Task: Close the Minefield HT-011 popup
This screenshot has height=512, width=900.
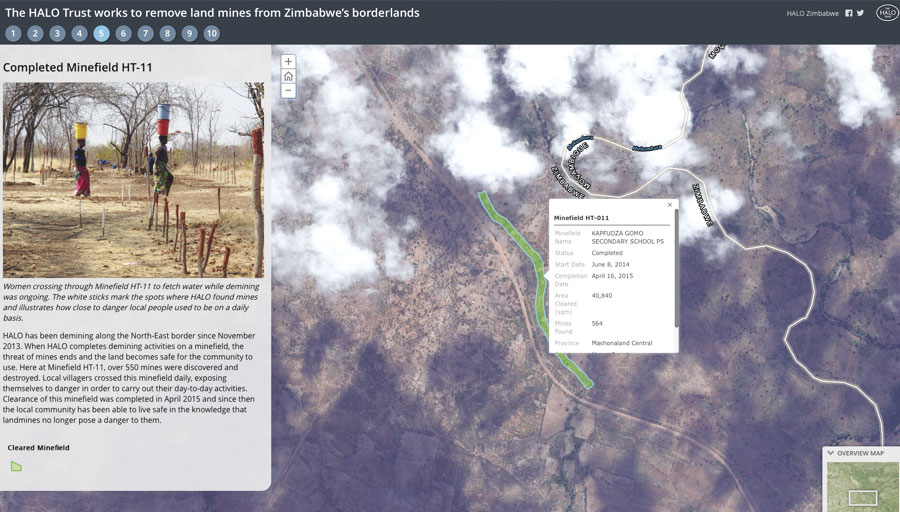Action: [x=669, y=205]
